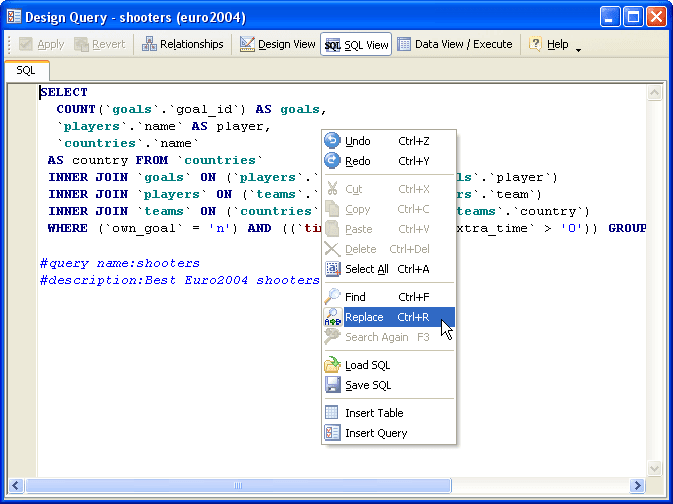Choose Replace Ctrl+R menu entry

(x=388, y=317)
